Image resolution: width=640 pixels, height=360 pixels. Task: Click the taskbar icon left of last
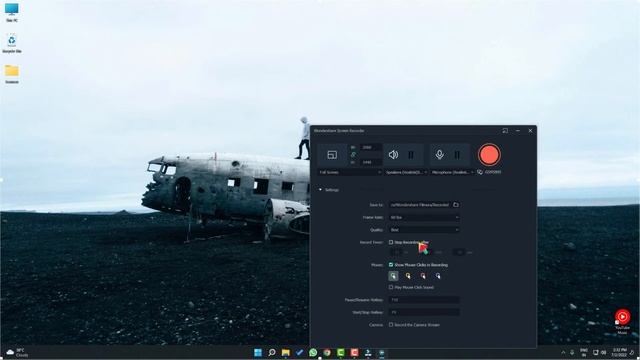(x=368, y=353)
